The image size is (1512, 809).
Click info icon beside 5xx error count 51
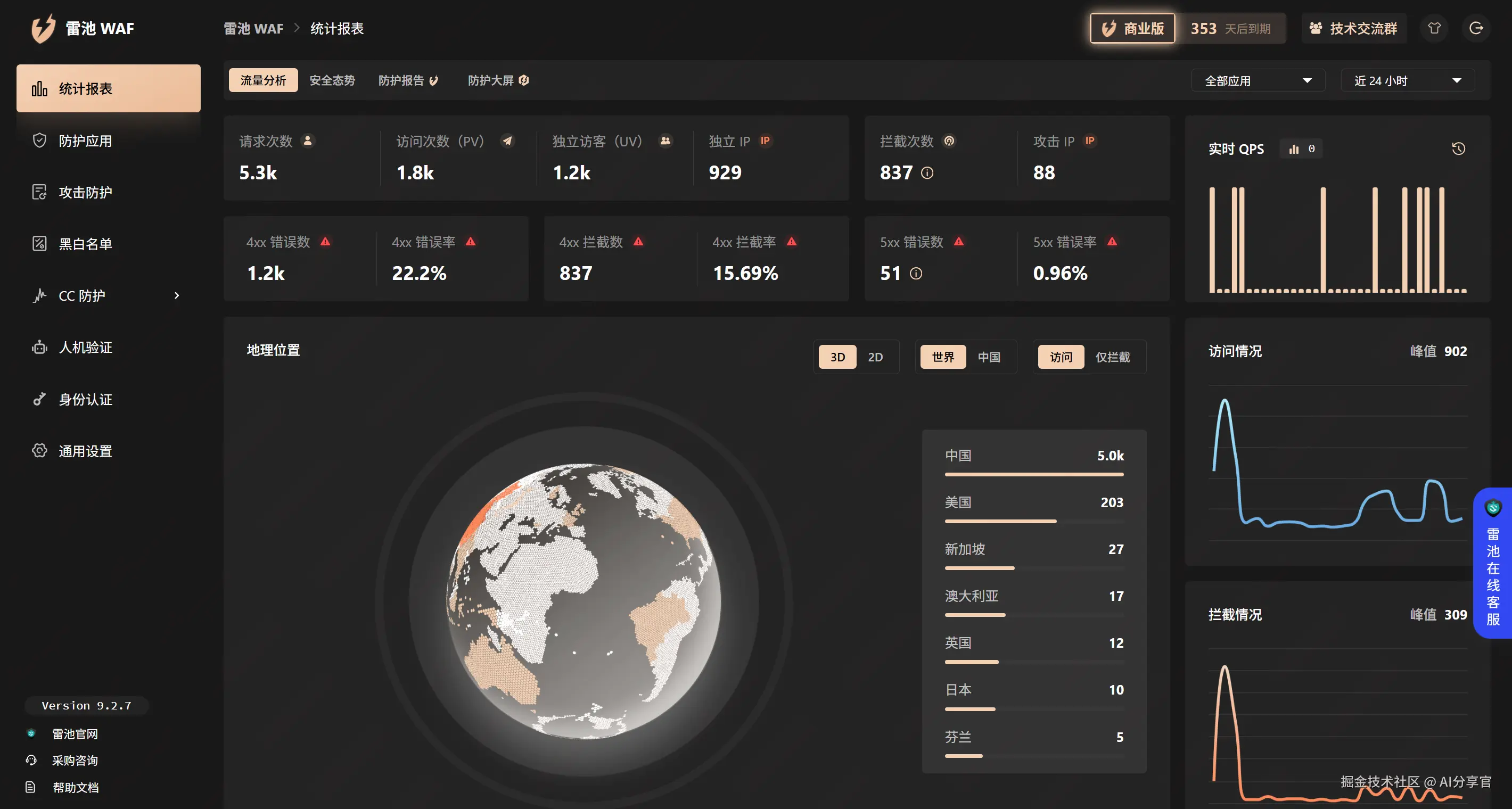(916, 274)
